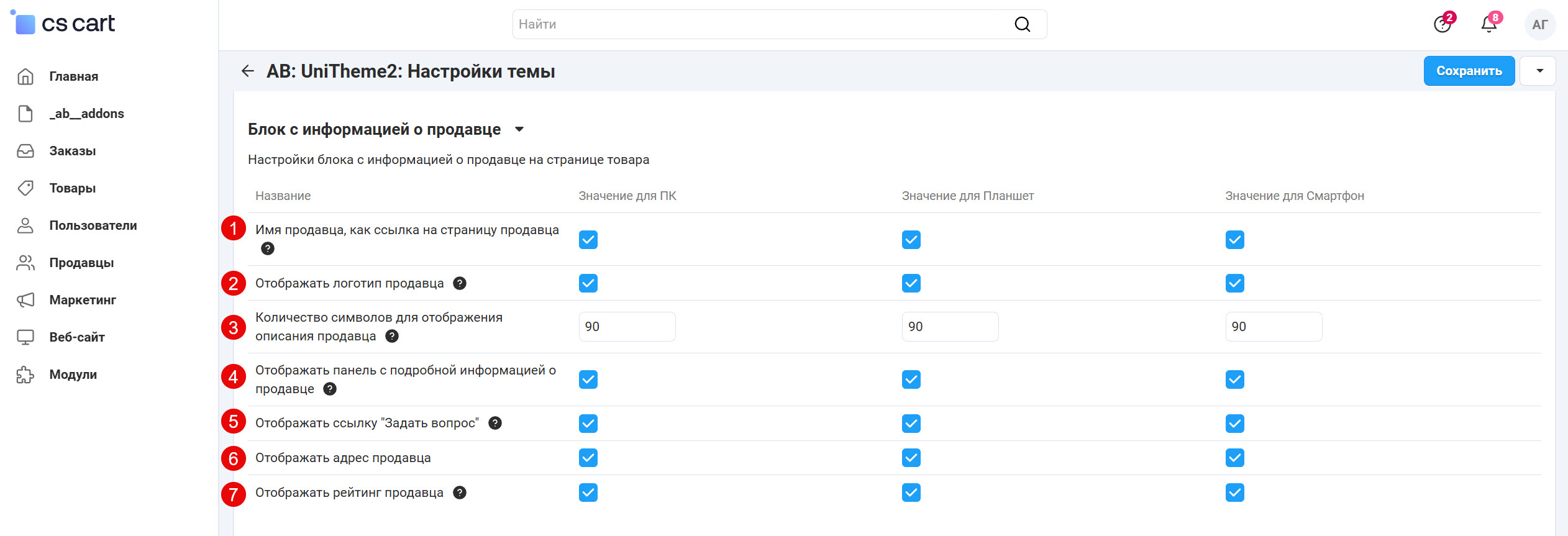This screenshot has height=536, width=1568.
Task: Show help tooltip for Отображать логотип продавца
Action: pos(460,283)
